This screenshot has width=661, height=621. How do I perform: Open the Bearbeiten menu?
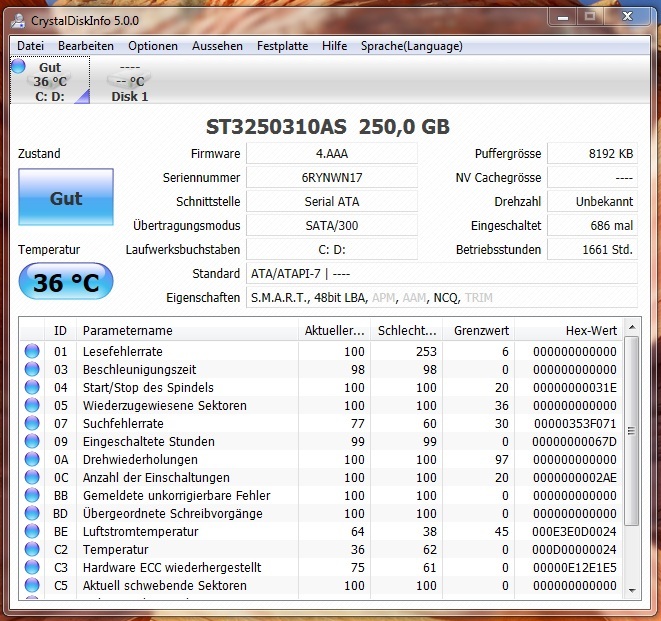coord(86,46)
